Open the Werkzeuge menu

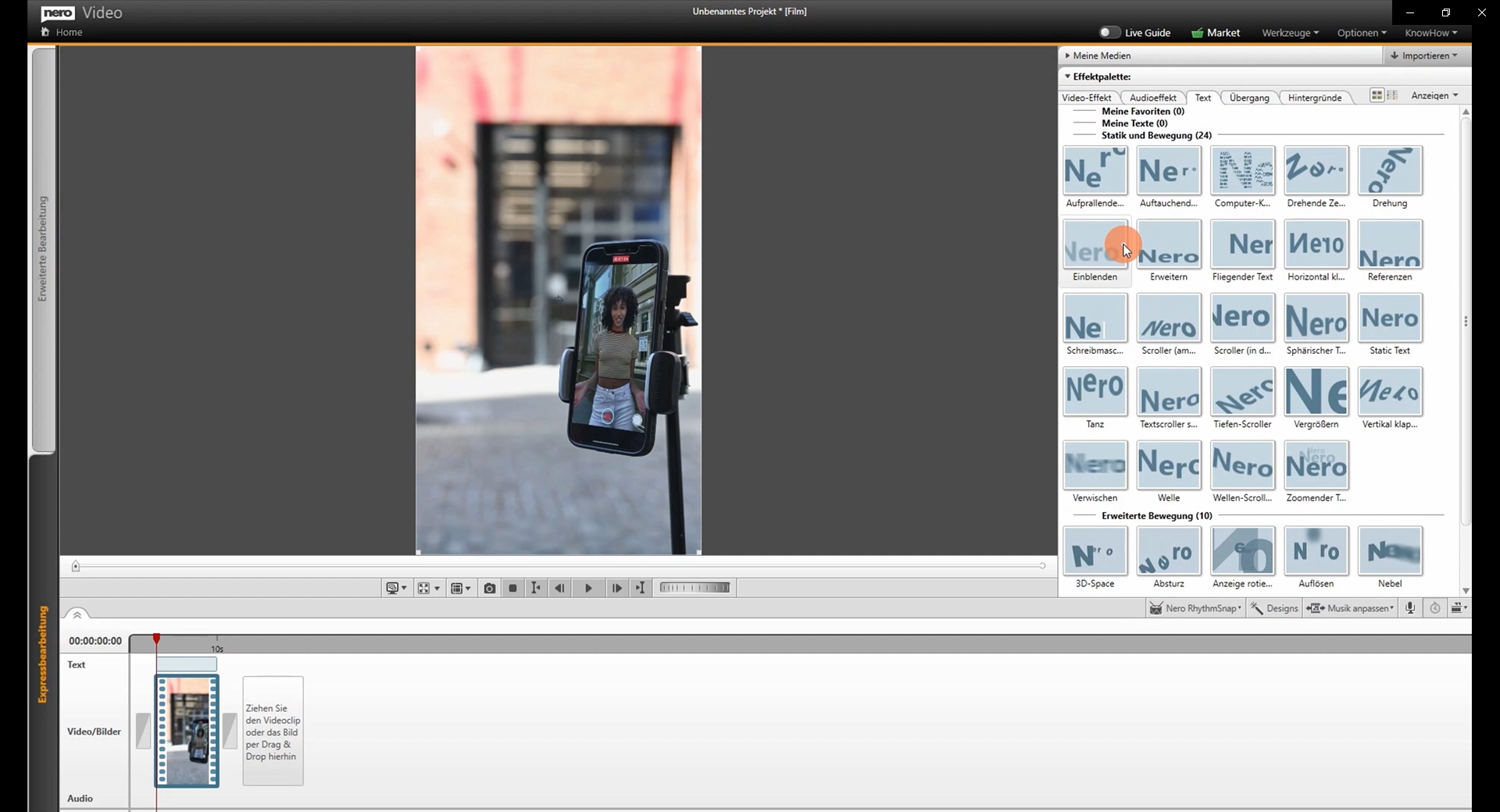click(1290, 33)
